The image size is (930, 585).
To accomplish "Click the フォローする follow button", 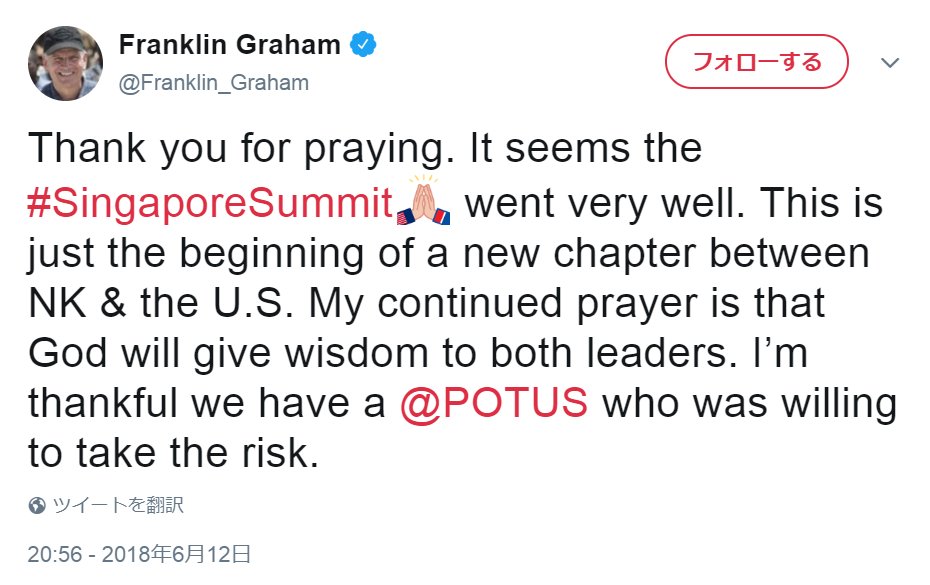I will tap(757, 62).
